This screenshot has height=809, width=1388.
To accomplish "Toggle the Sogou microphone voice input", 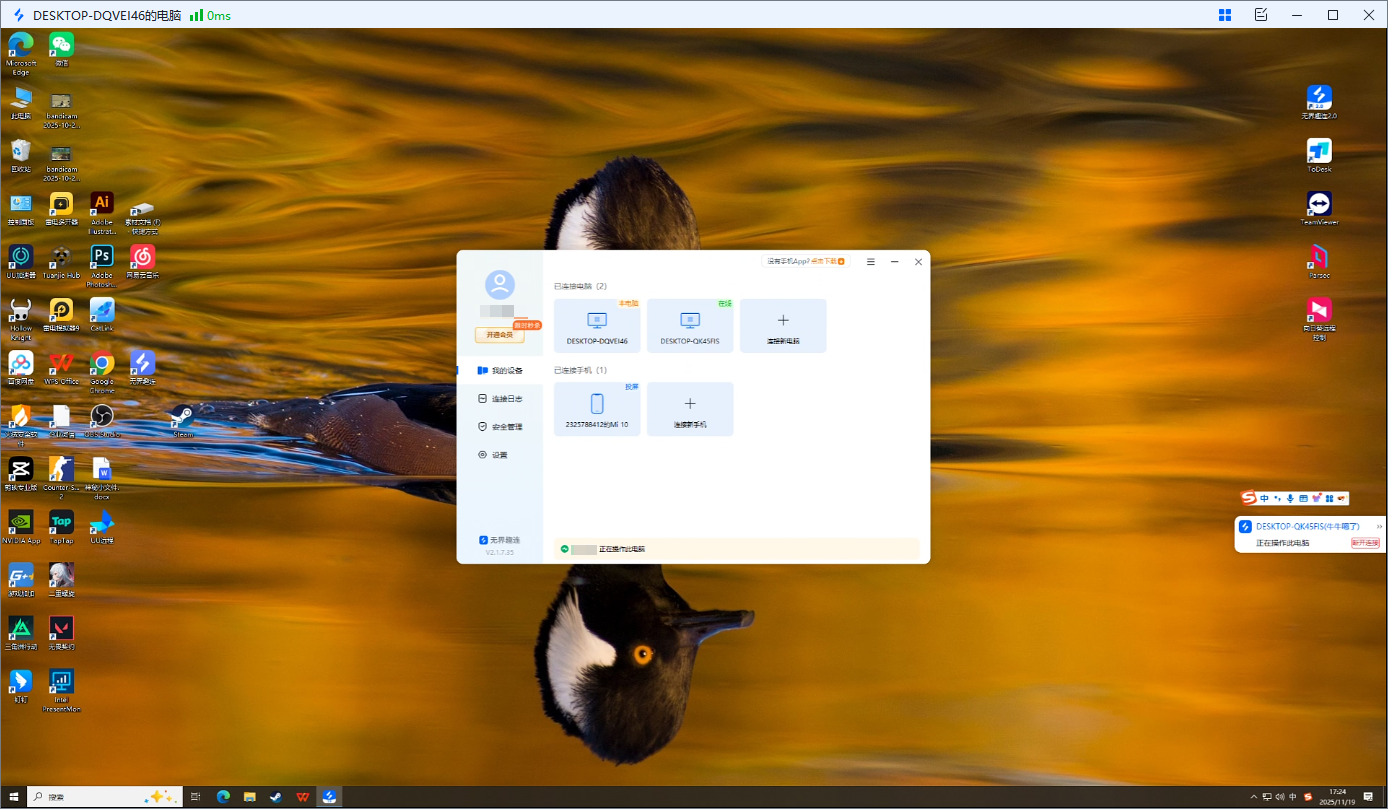I will [x=1290, y=498].
